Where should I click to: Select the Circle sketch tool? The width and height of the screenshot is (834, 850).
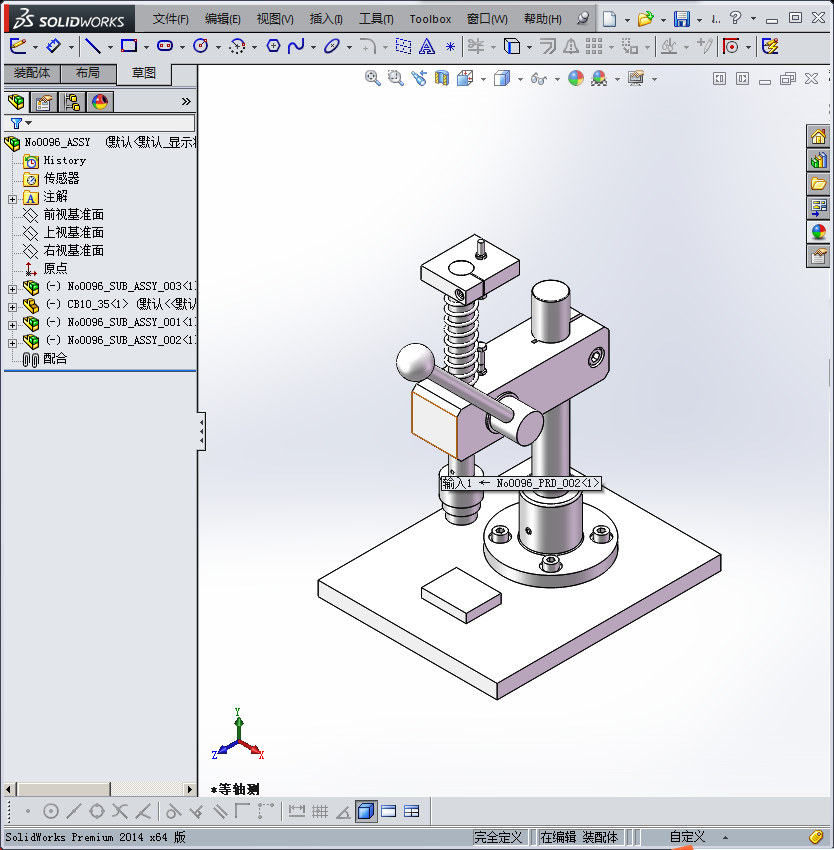201,46
